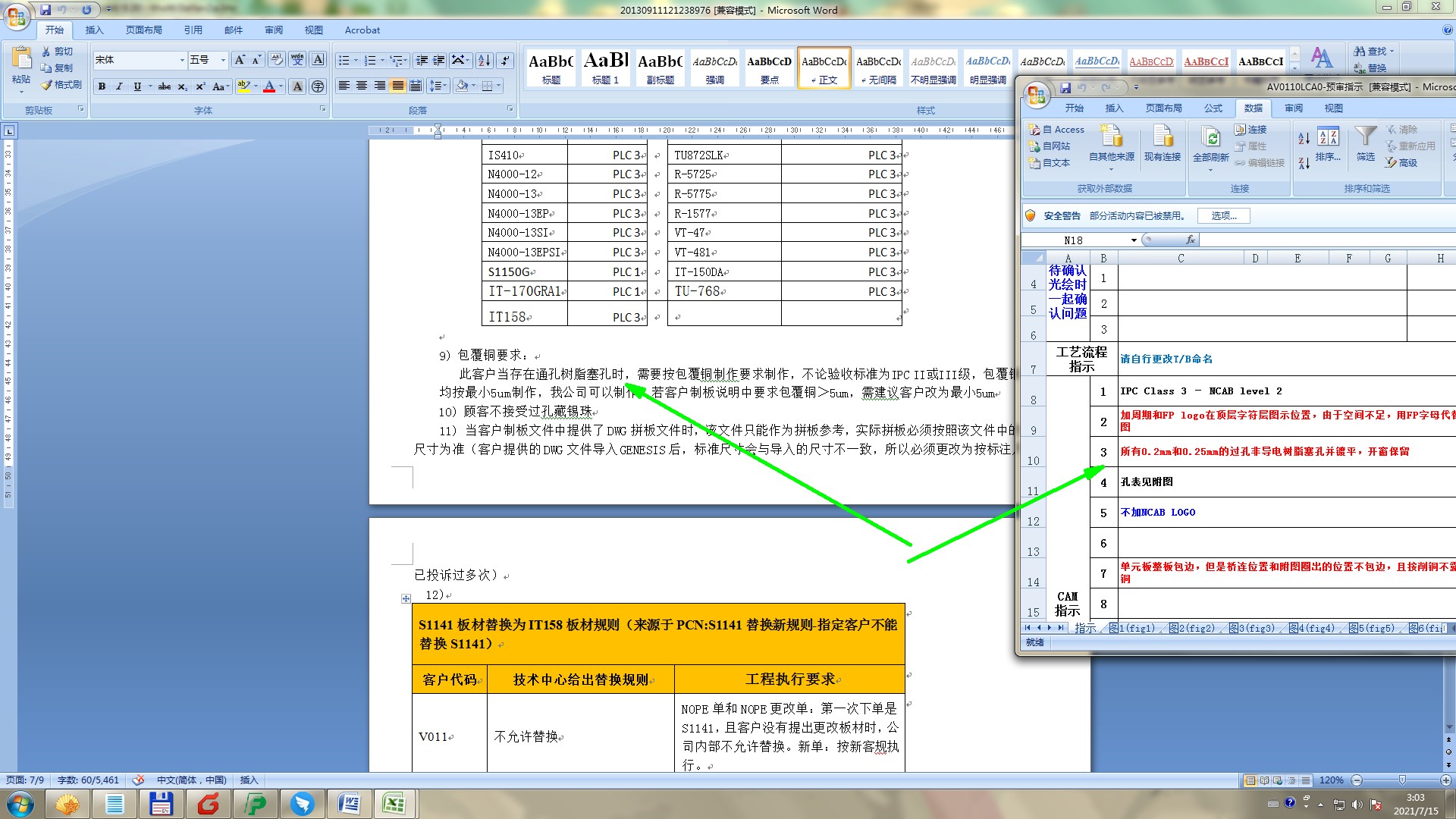Open the font name dropdown showing 宋体

(x=182, y=60)
